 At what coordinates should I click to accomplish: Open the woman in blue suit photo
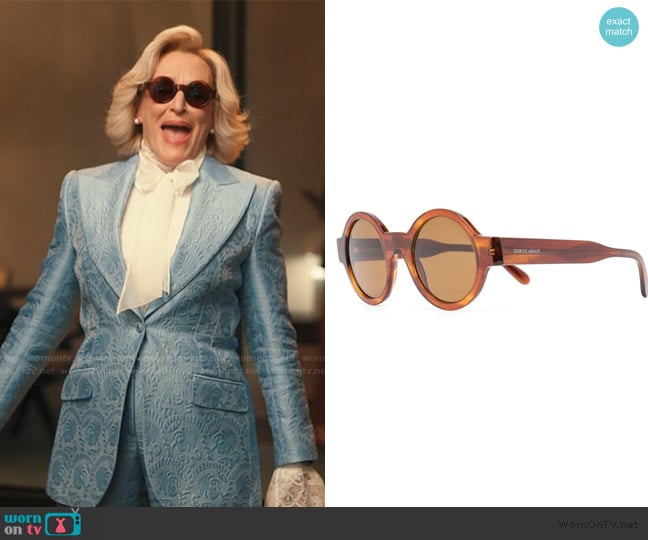tap(162, 253)
